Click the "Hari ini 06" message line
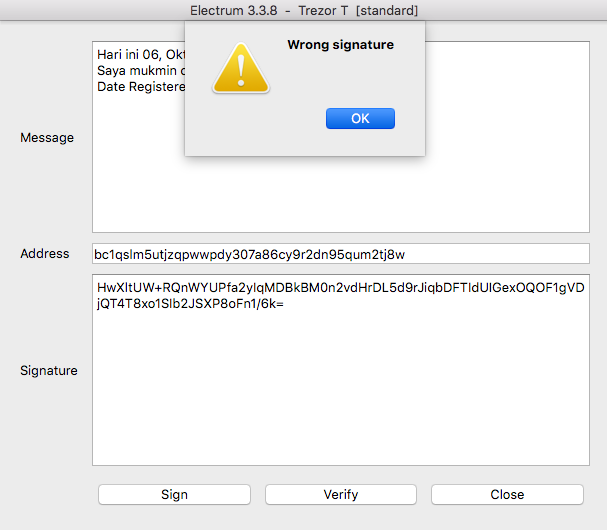The image size is (607, 530). click(141, 55)
